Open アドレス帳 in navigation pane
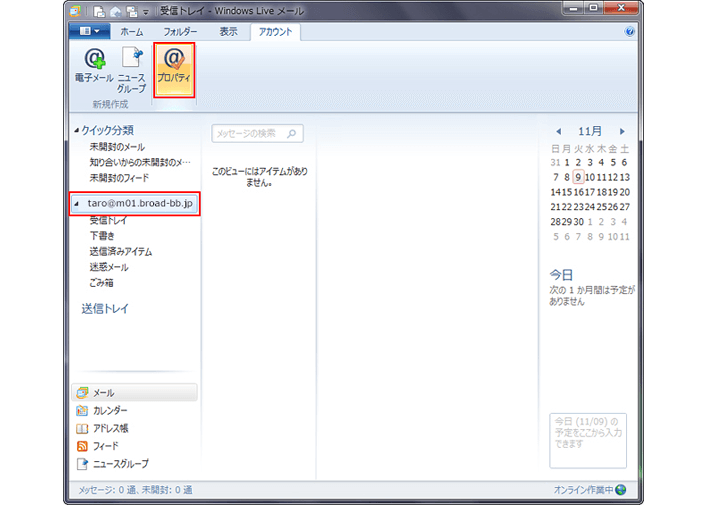Screen dimensions: 710x505 pyautogui.click(x=108, y=428)
